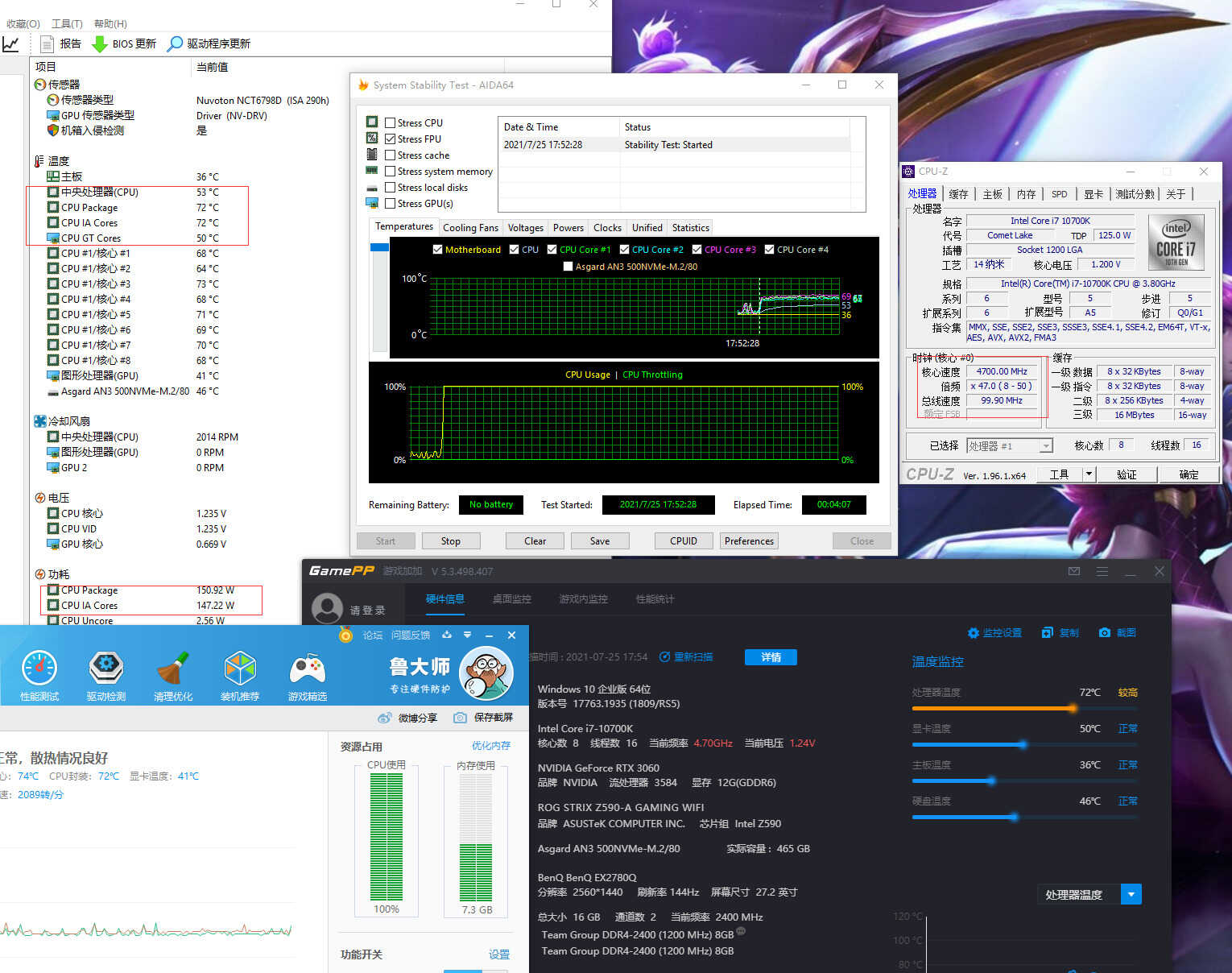Click 设置 link beside 功能开关

[x=499, y=954]
